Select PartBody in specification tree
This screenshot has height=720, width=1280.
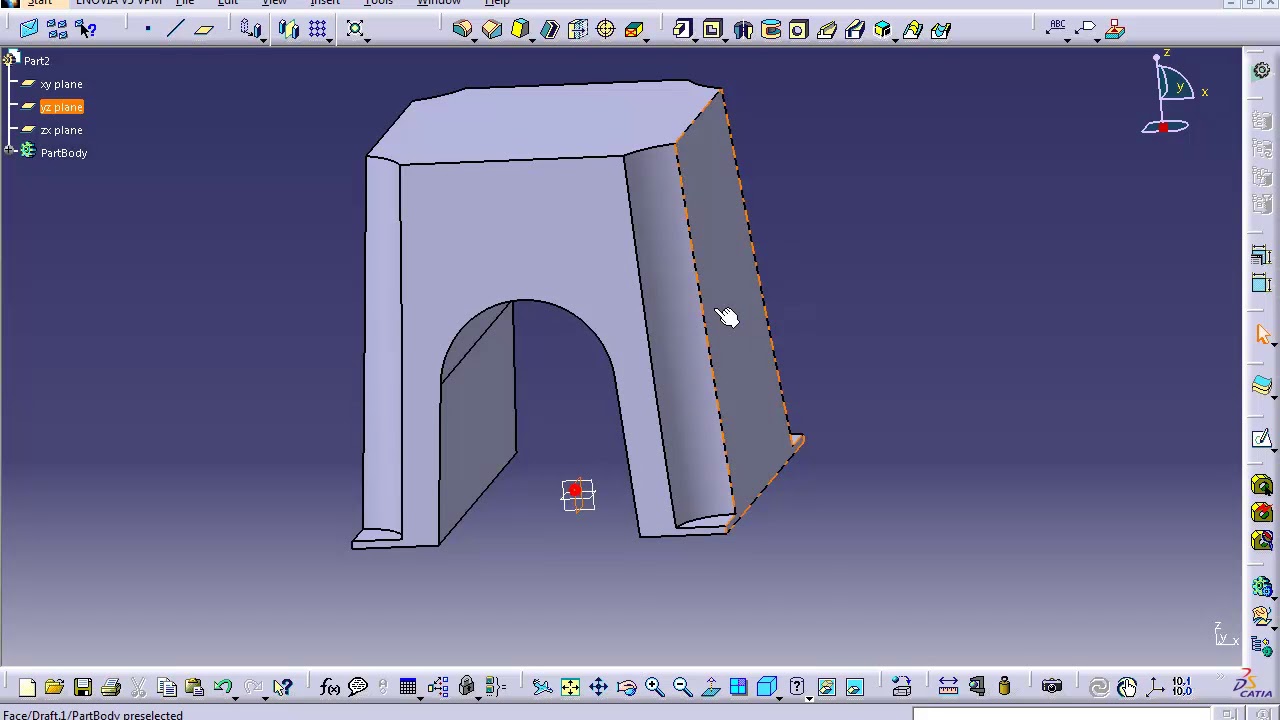coord(64,153)
